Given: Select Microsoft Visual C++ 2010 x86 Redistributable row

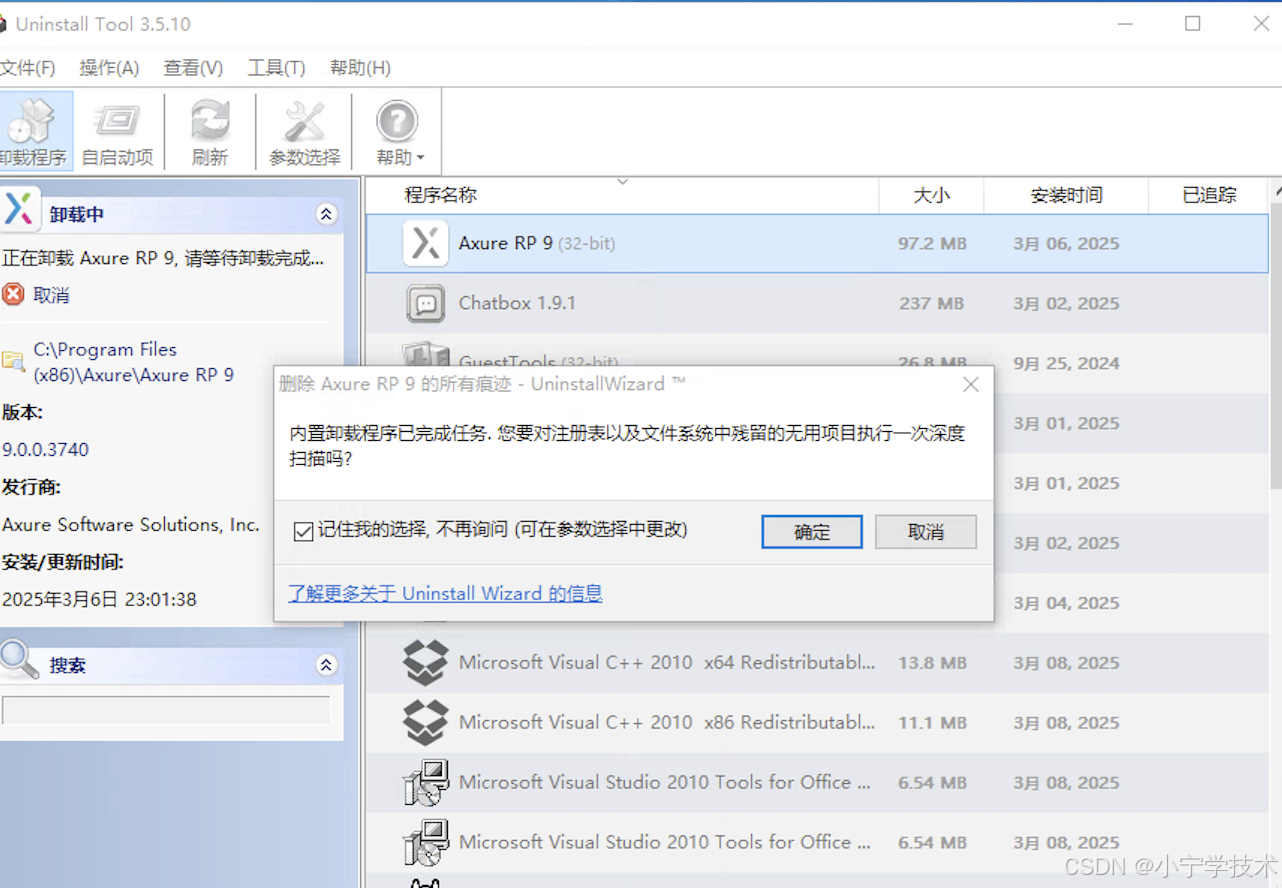Looking at the screenshot, I should (817, 722).
